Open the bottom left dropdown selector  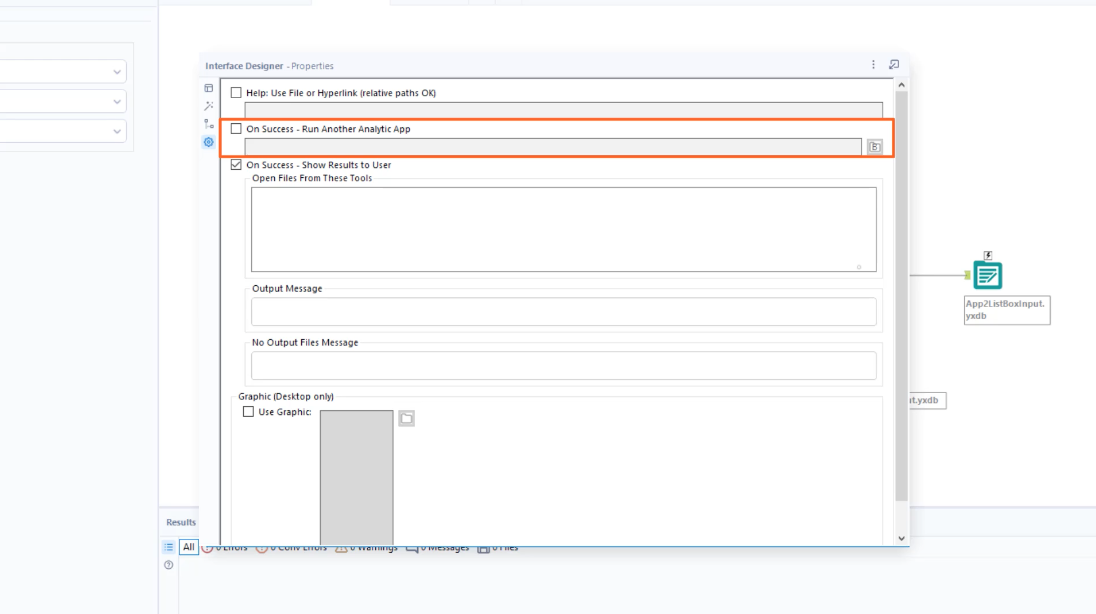[x=118, y=131]
